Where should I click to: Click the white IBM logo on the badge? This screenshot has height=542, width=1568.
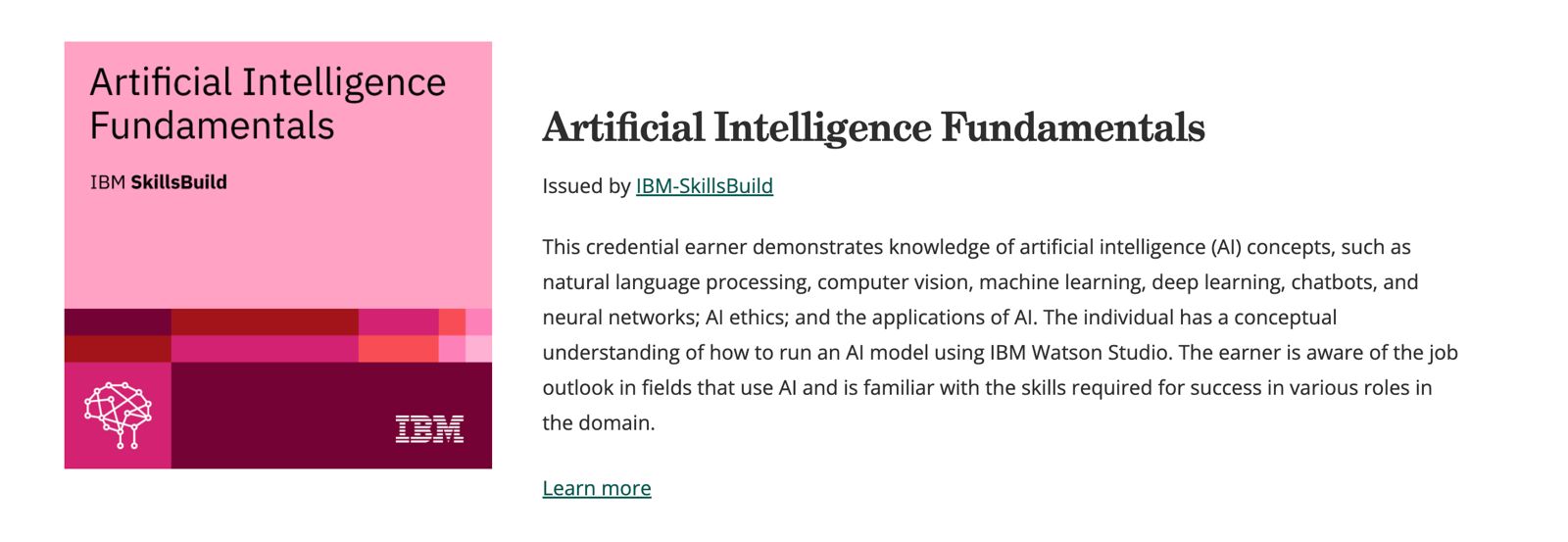pyautogui.click(x=429, y=429)
